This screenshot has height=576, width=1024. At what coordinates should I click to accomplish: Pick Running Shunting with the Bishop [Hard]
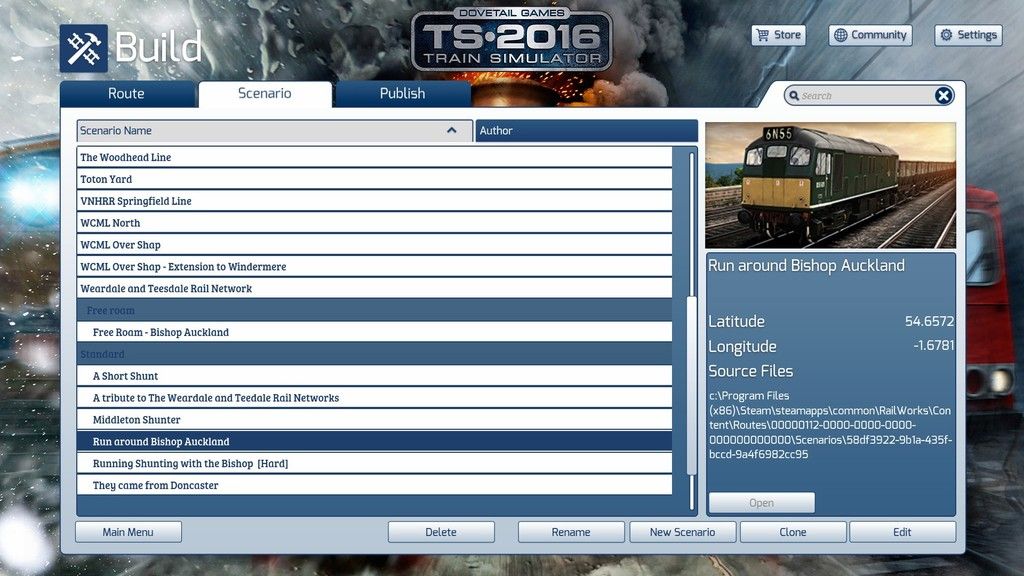click(374, 464)
